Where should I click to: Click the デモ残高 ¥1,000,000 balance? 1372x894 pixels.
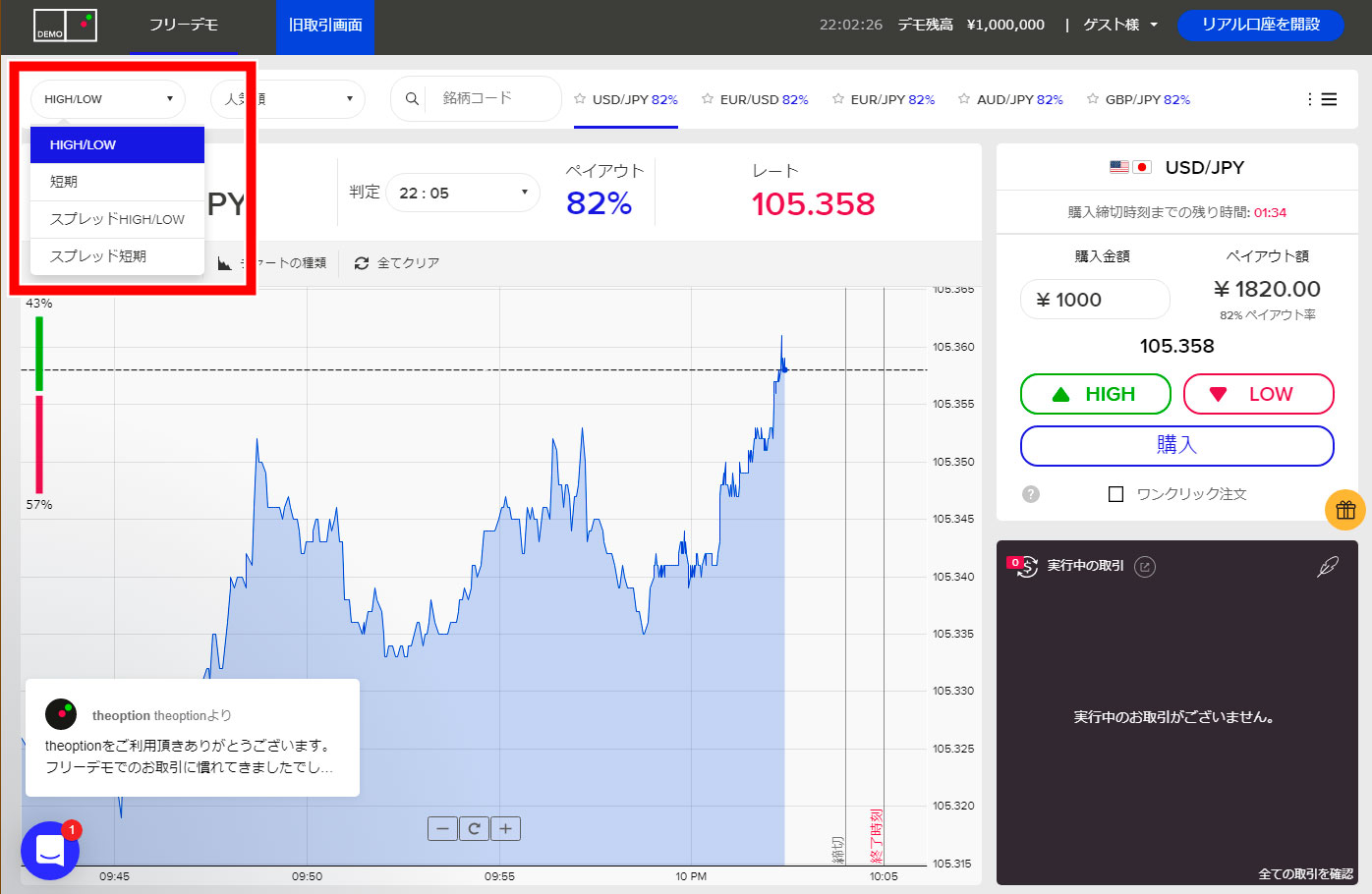pos(971,25)
